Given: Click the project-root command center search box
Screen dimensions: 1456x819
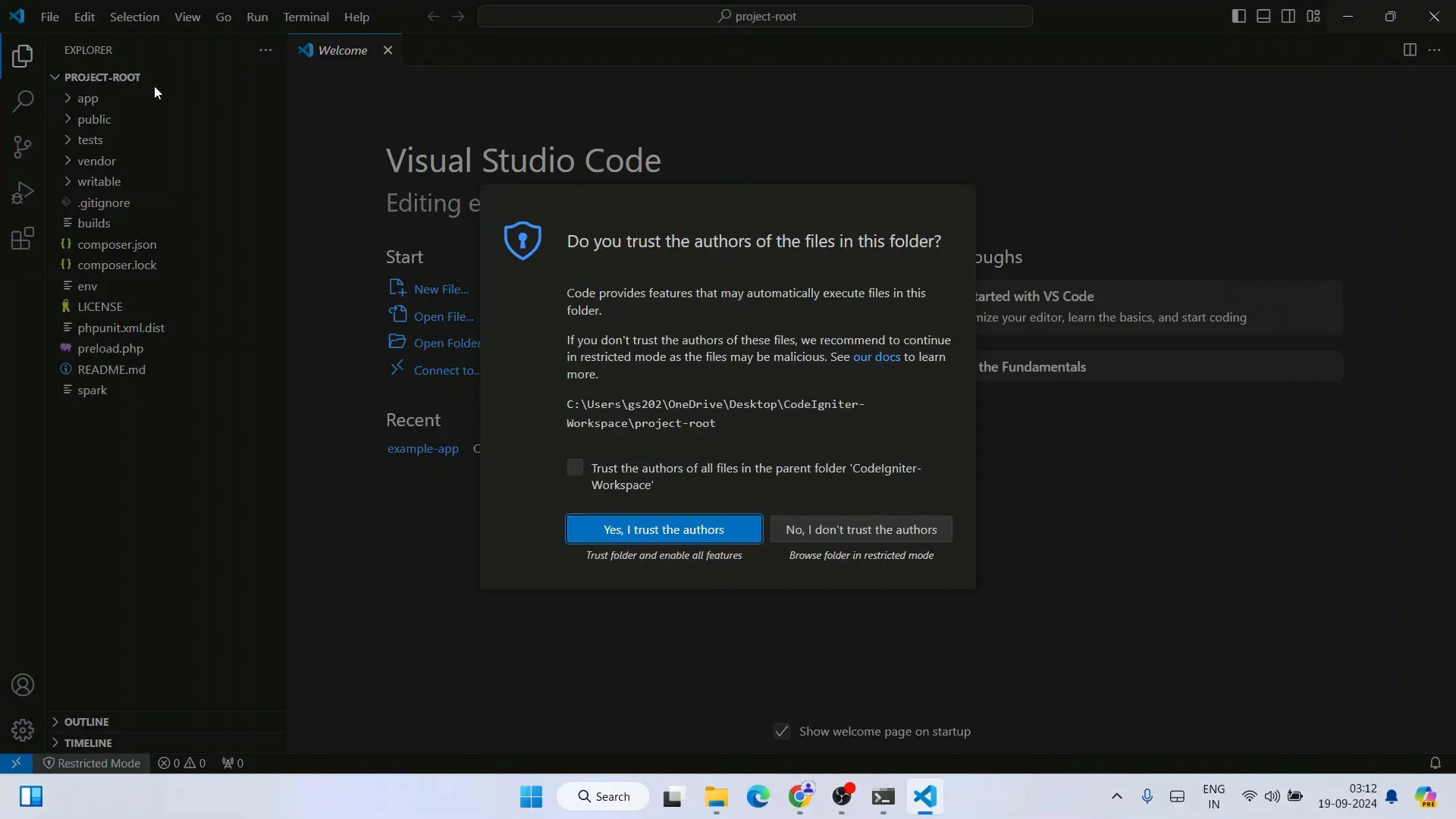Looking at the screenshot, I should pyautogui.click(x=755, y=16).
